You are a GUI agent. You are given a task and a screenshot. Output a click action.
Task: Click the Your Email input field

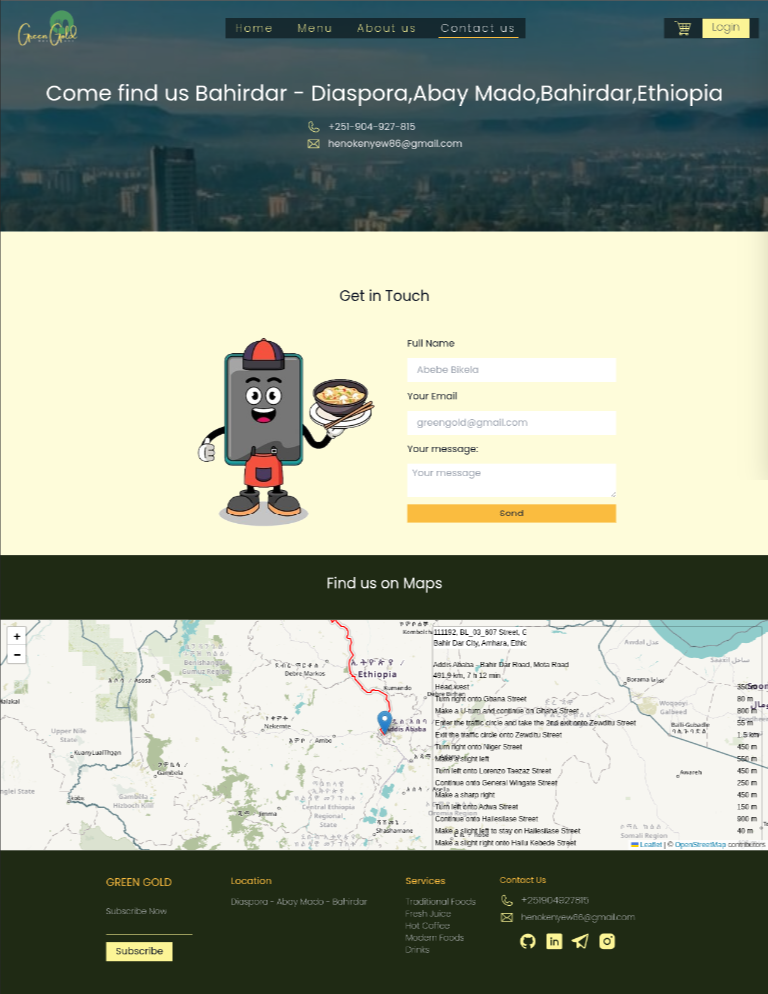point(511,423)
